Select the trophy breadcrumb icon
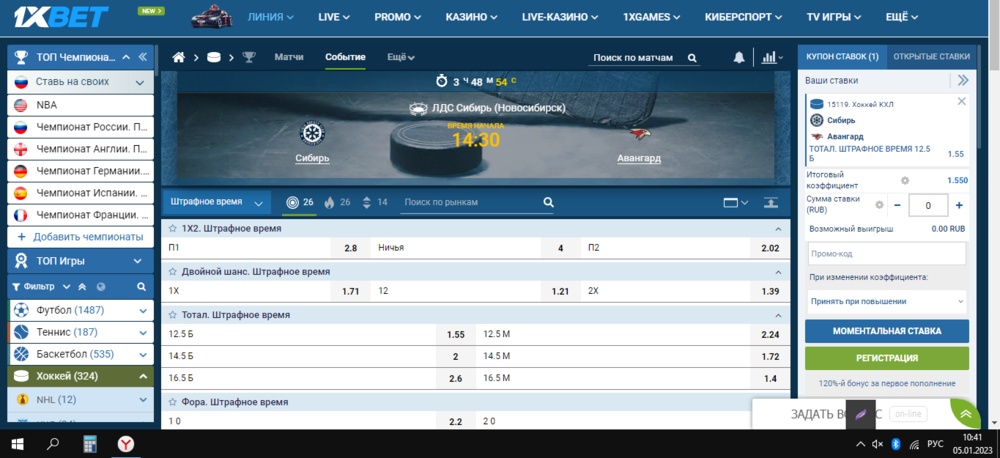This screenshot has height=458, width=1000. point(249,57)
